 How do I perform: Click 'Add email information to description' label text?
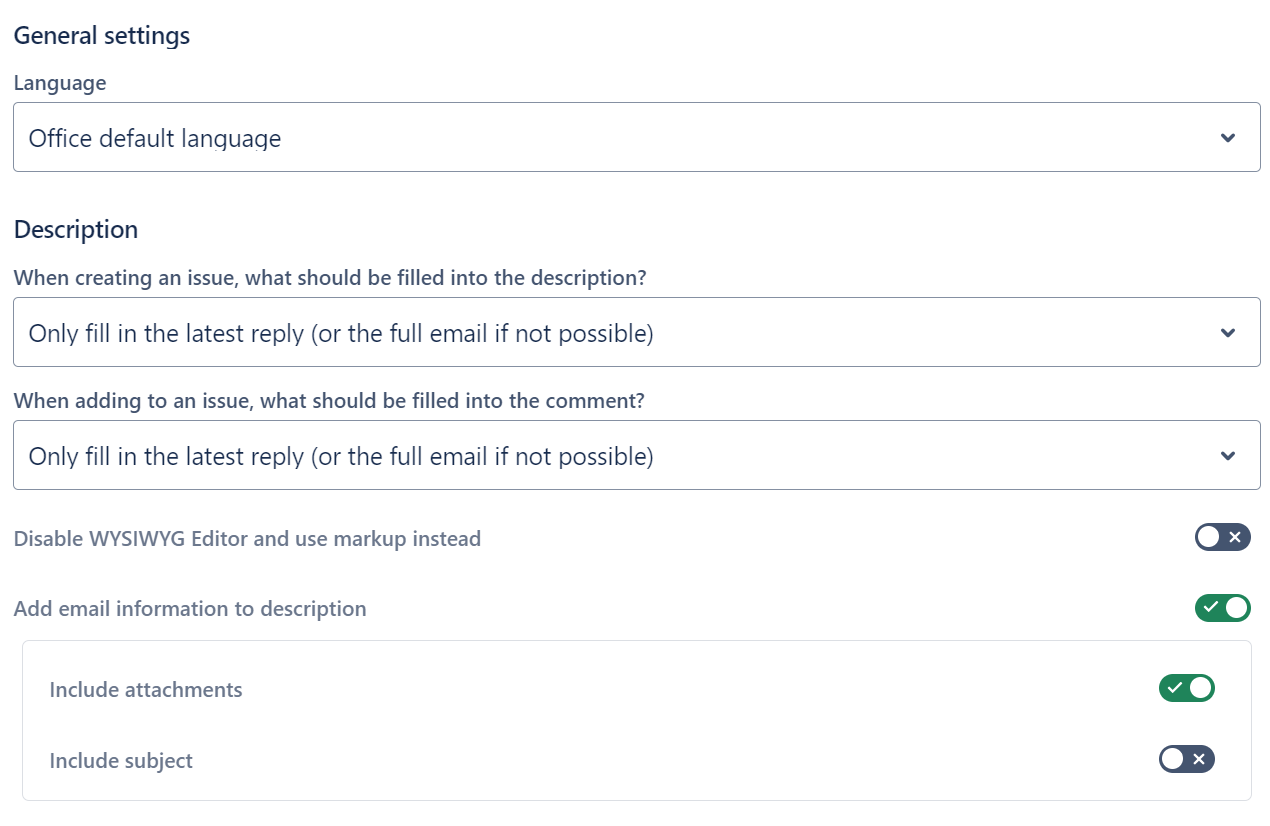190,608
